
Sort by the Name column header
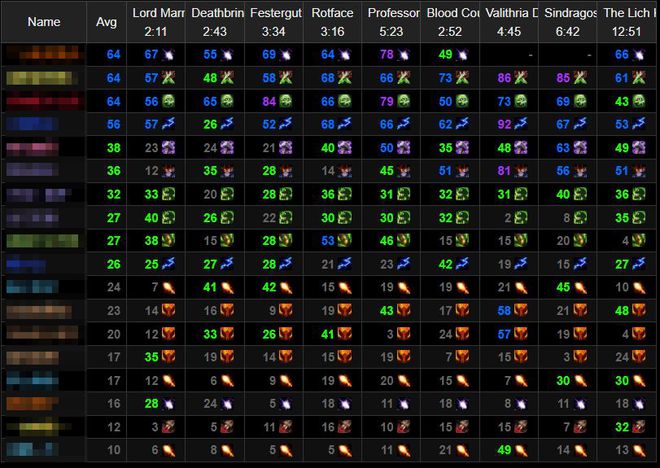[44, 22]
